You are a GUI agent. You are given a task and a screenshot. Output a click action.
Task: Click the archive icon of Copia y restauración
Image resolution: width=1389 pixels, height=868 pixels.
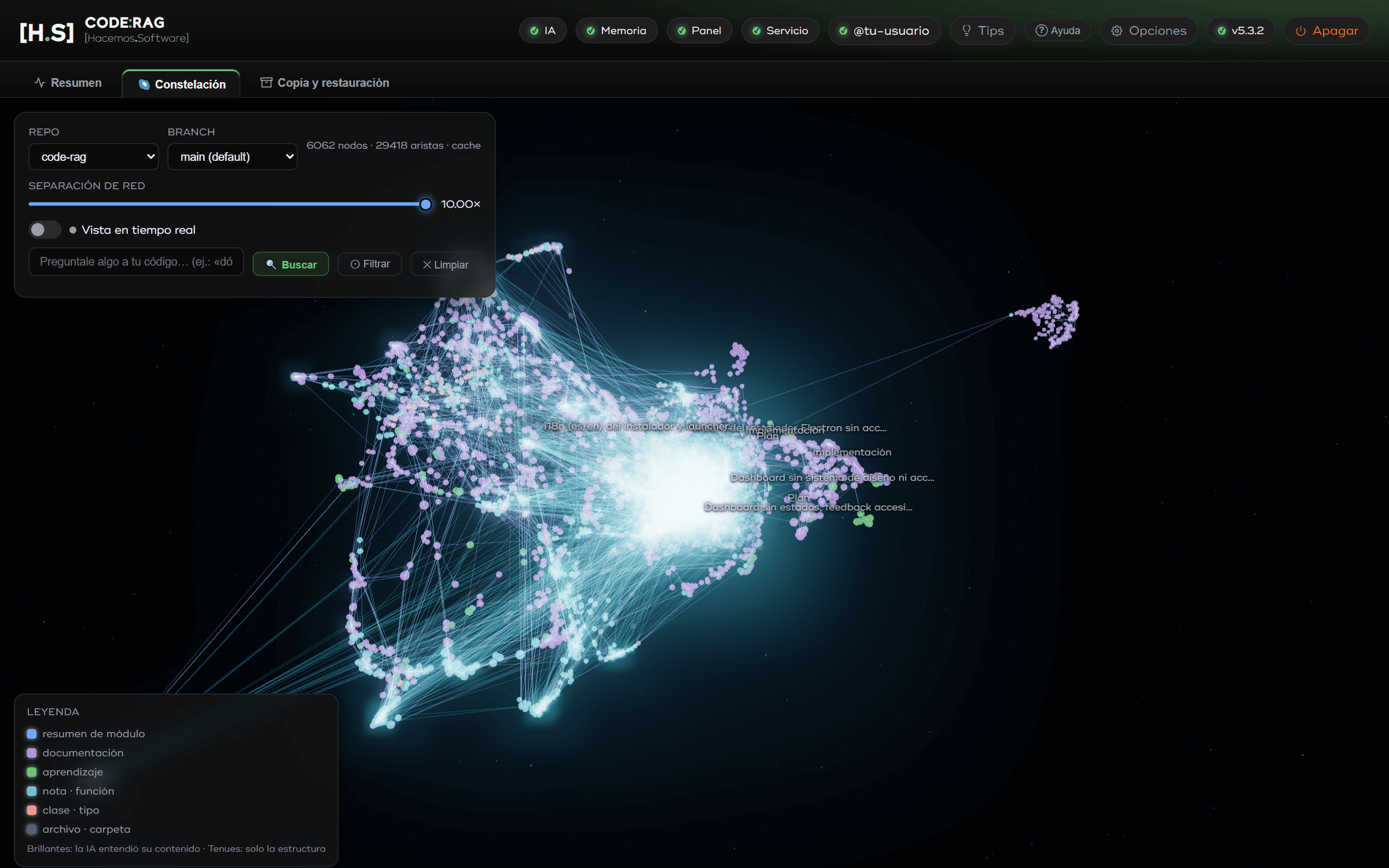(x=266, y=82)
